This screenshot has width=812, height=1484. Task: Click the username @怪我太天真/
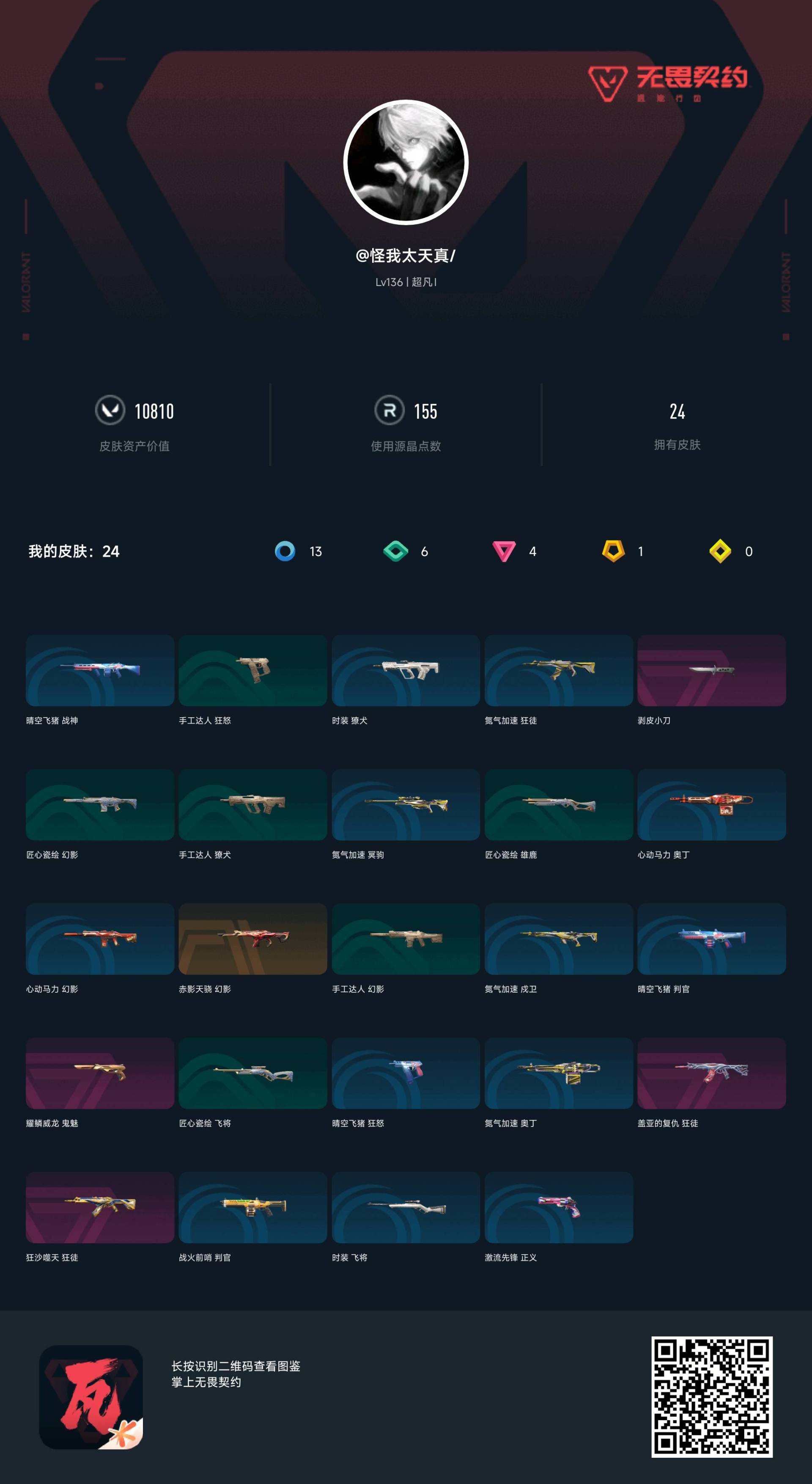406,256
